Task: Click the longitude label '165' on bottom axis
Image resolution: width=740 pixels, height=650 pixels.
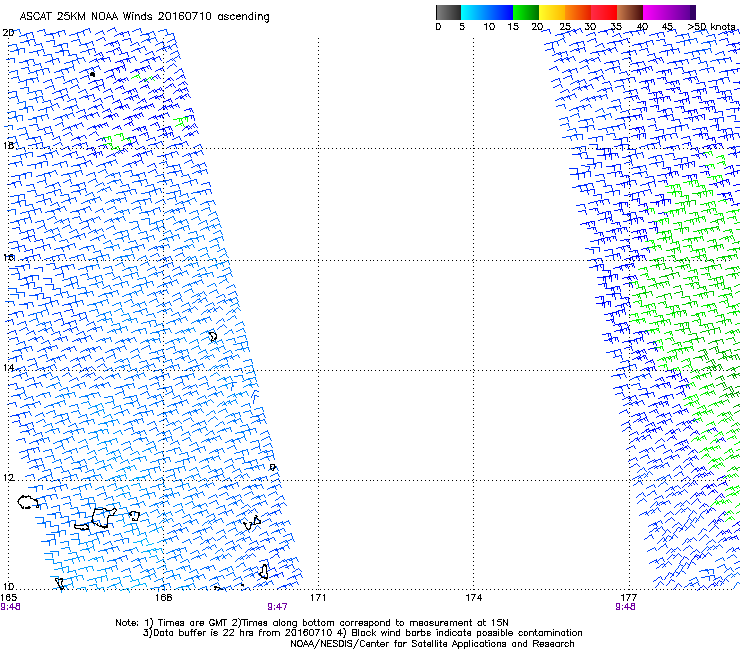Action: [x=8, y=598]
